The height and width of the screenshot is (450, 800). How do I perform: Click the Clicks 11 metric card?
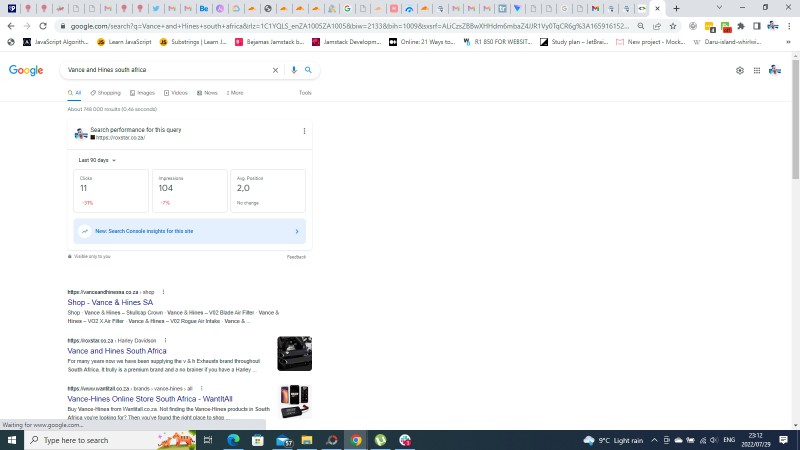click(x=111, y=191)
